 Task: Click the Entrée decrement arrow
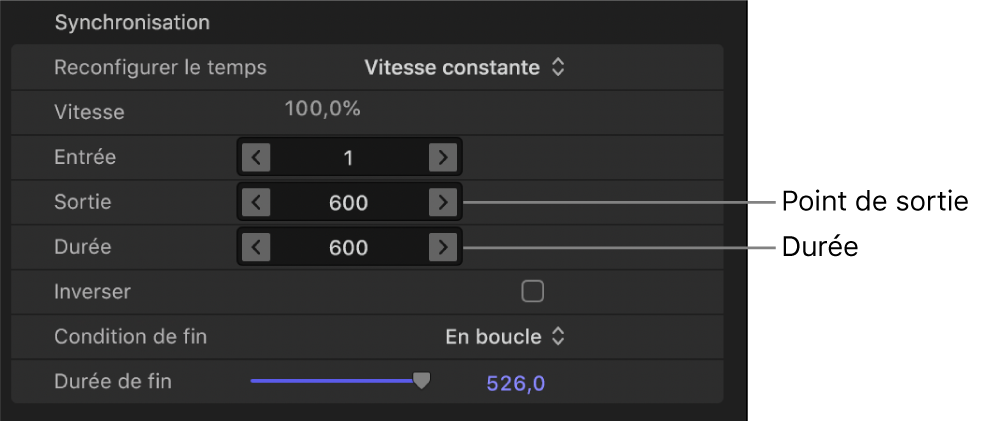click(256, 157)
